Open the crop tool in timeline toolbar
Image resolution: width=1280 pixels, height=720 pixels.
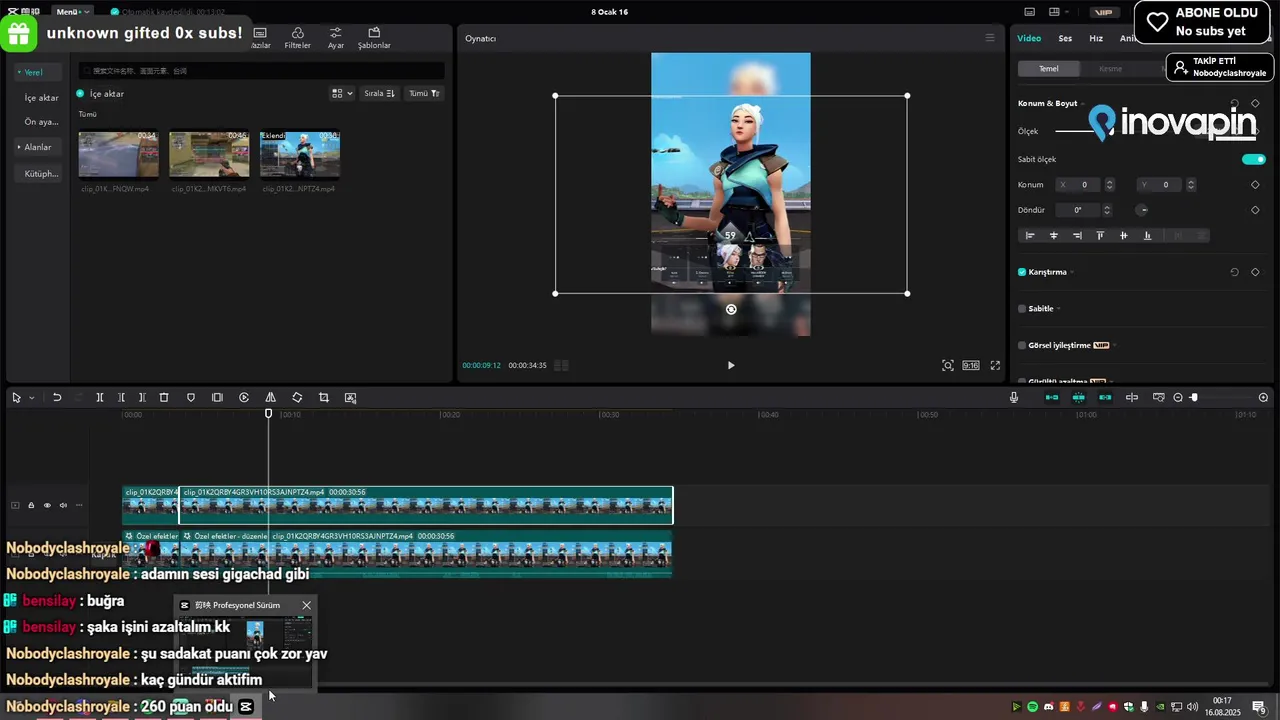pyautogui.click(x=324, y=398)
